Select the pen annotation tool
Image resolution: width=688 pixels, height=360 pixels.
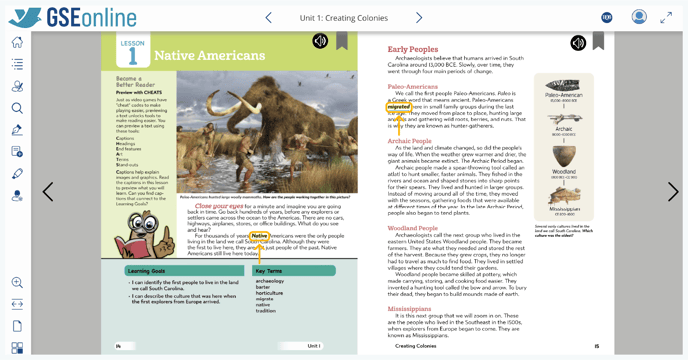point(17,130)
